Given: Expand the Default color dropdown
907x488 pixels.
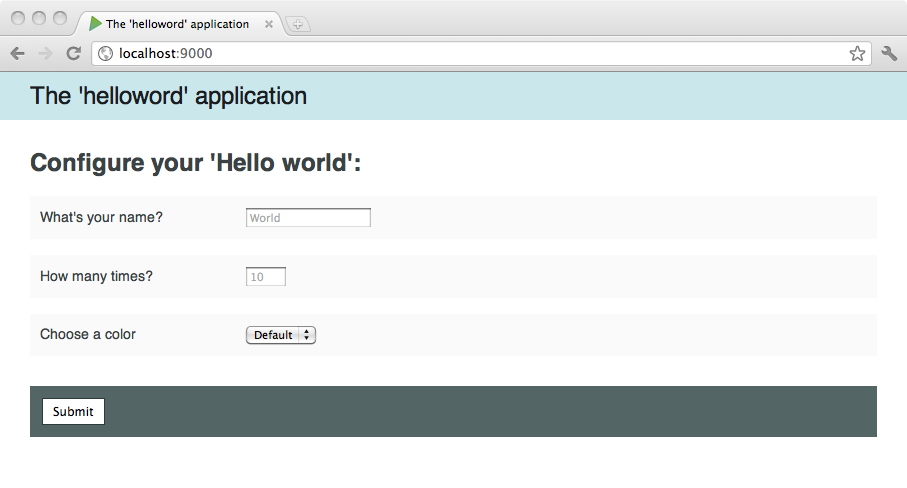Looking at the screenshot, I should pos(281,336).
